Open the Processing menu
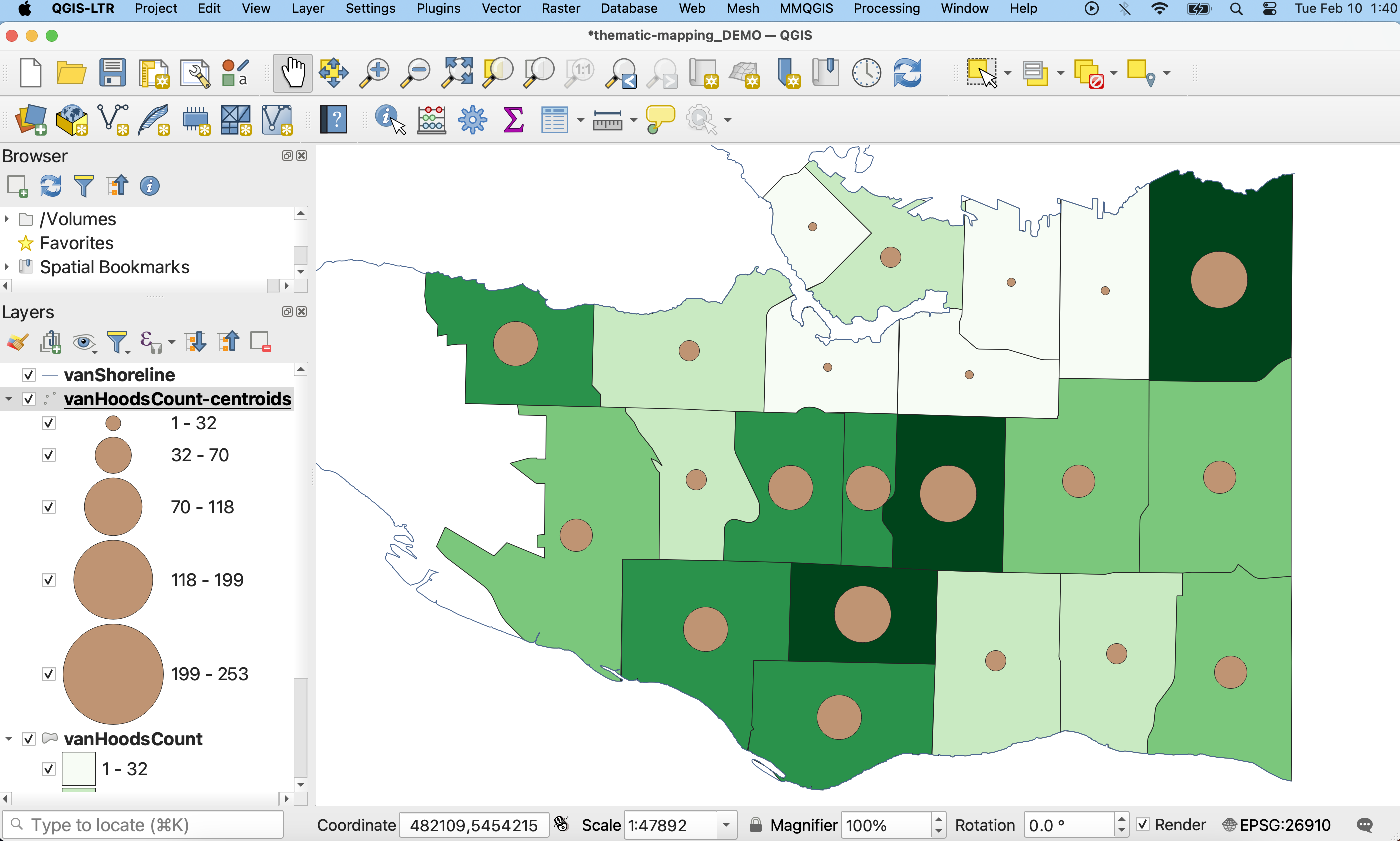Screen dimensions: 1400x841 tap(886, 8)
